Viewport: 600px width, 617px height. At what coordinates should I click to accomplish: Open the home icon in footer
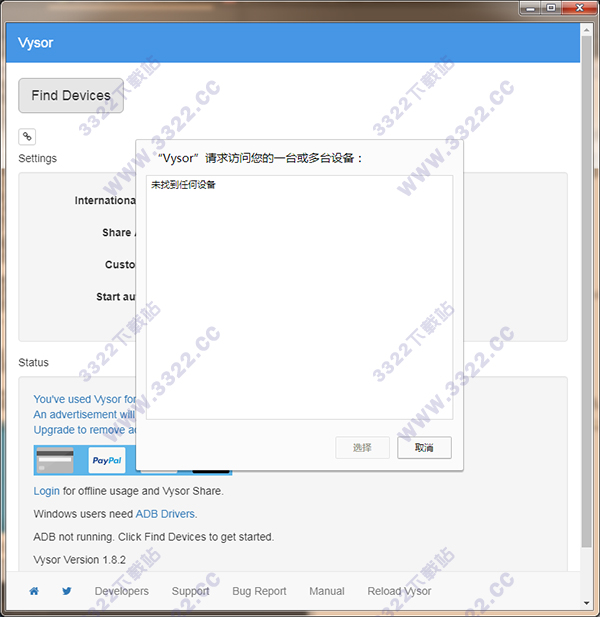[x=34, y=591]
